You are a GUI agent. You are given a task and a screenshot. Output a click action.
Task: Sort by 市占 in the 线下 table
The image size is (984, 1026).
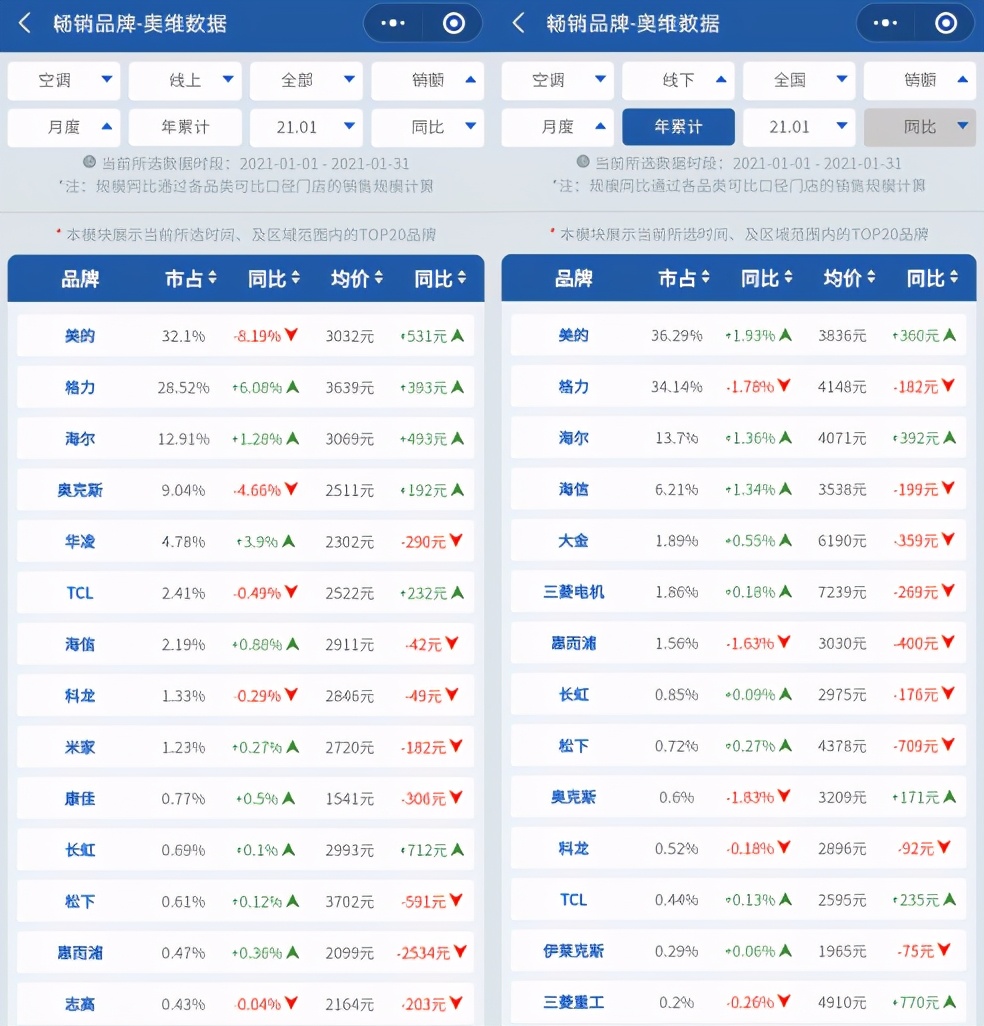point(683,278)
